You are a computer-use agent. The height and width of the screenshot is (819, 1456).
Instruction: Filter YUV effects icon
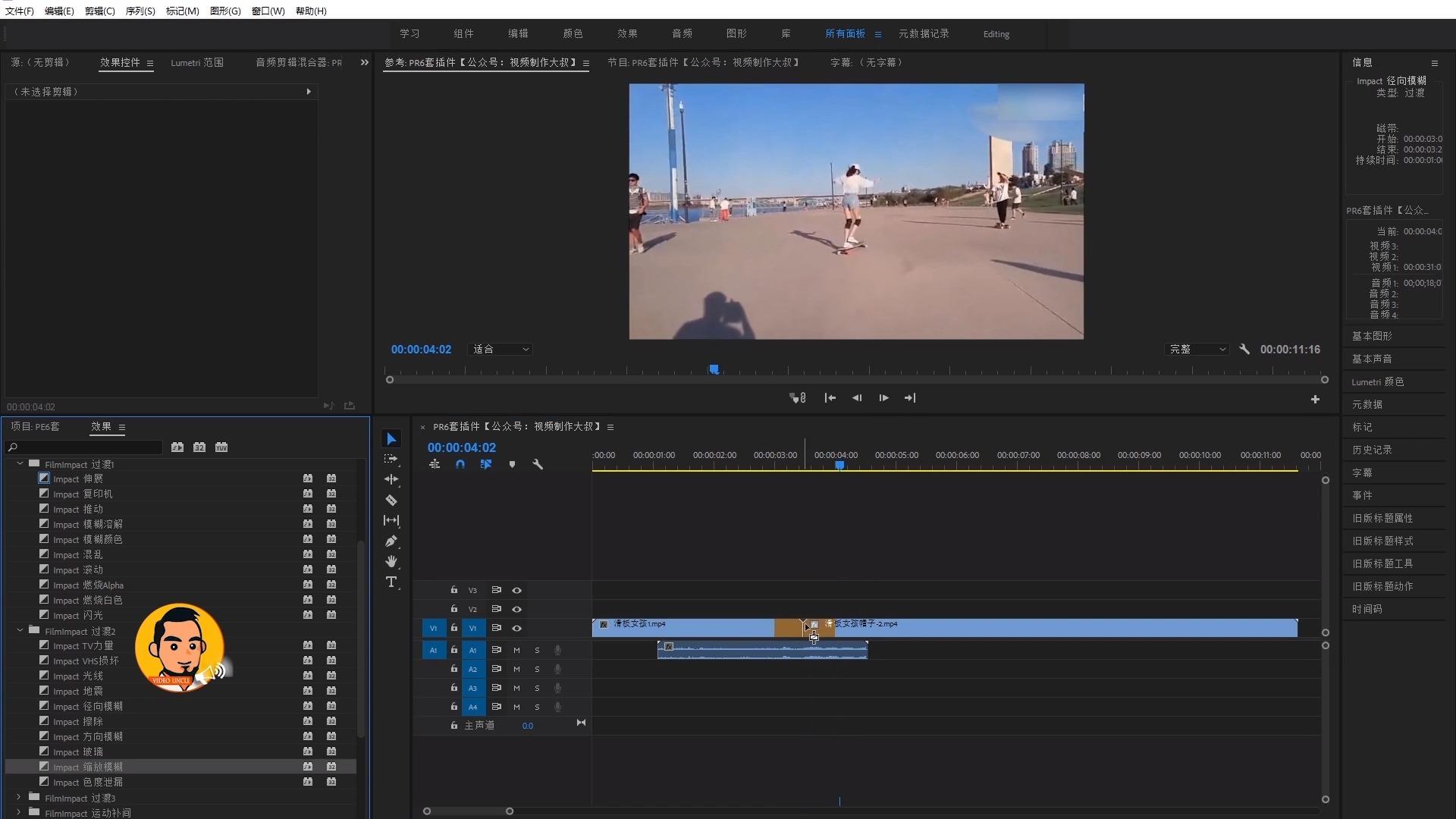pos(221,447)
